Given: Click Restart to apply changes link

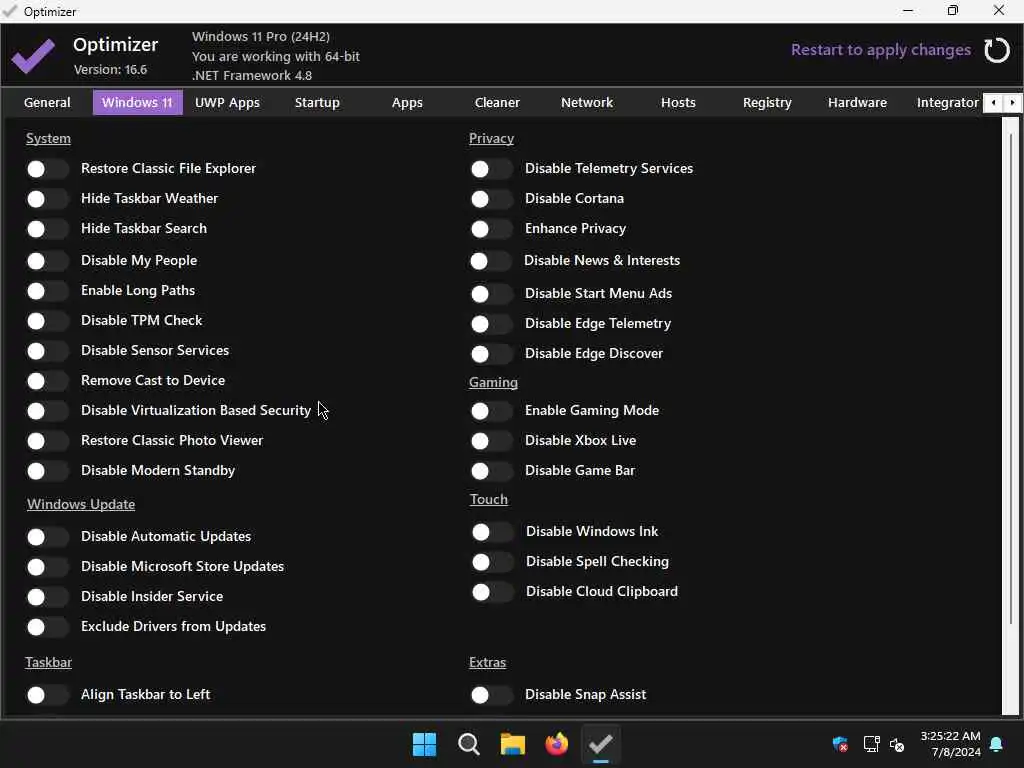Looking at the screenshot, I should (880, 50).
